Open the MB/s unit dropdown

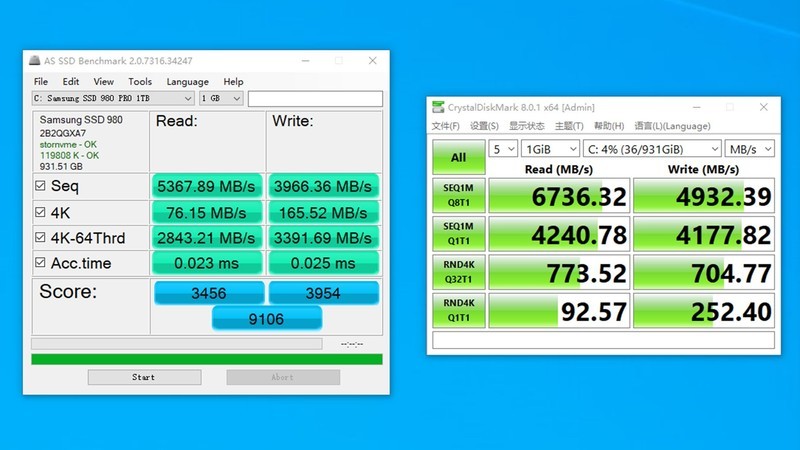749,149
